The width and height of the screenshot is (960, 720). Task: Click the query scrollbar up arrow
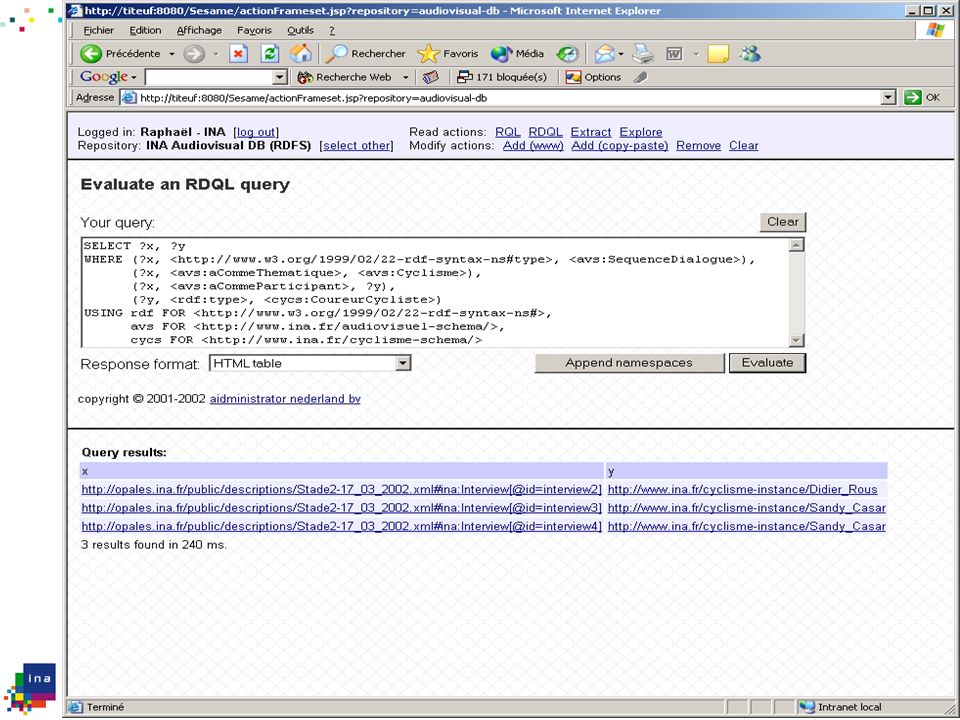pyautogui.click(x=796, y=246)
